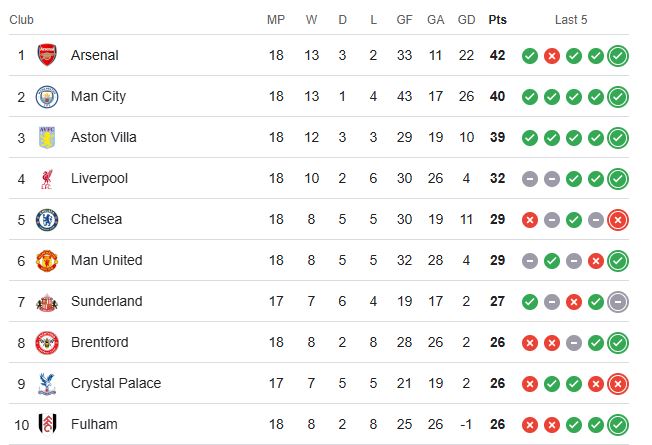
Task: Select the Crystal Palace team name
Action: (x=116, y=383)
